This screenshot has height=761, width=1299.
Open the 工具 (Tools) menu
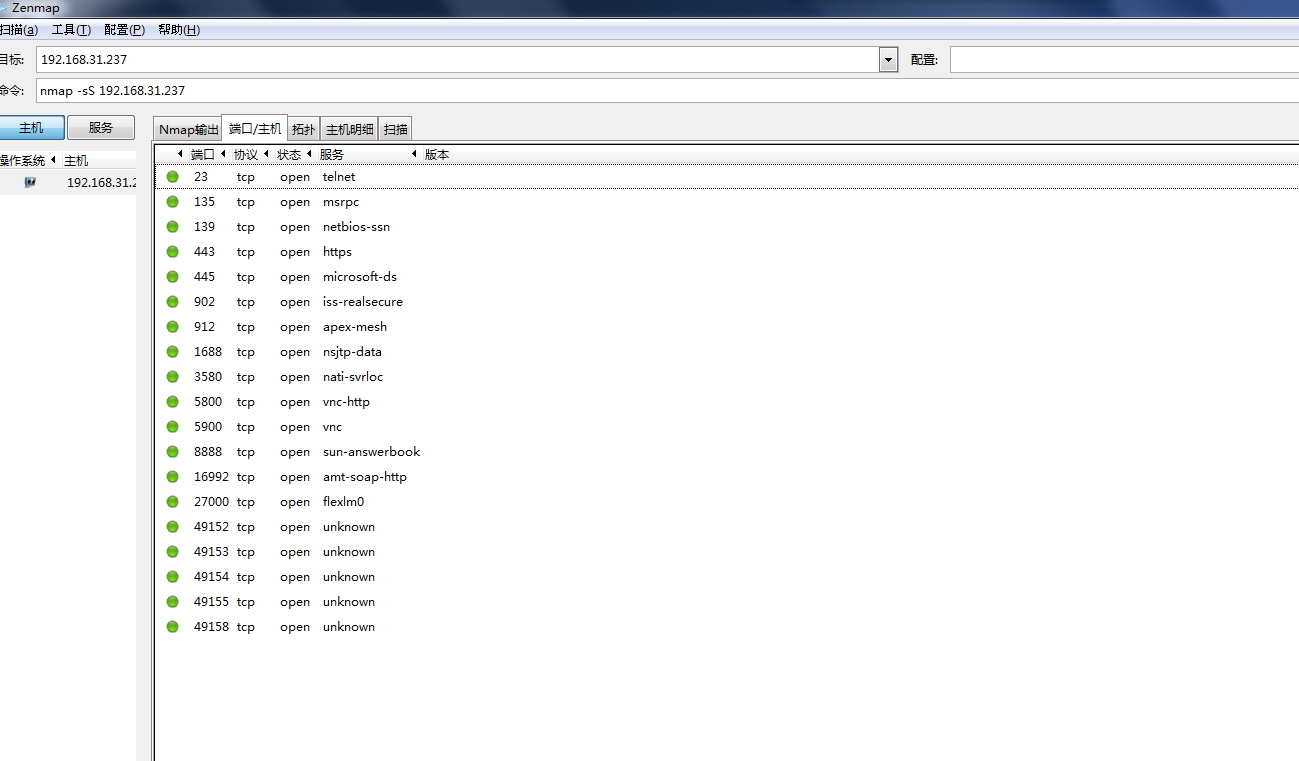coord(71,30)
